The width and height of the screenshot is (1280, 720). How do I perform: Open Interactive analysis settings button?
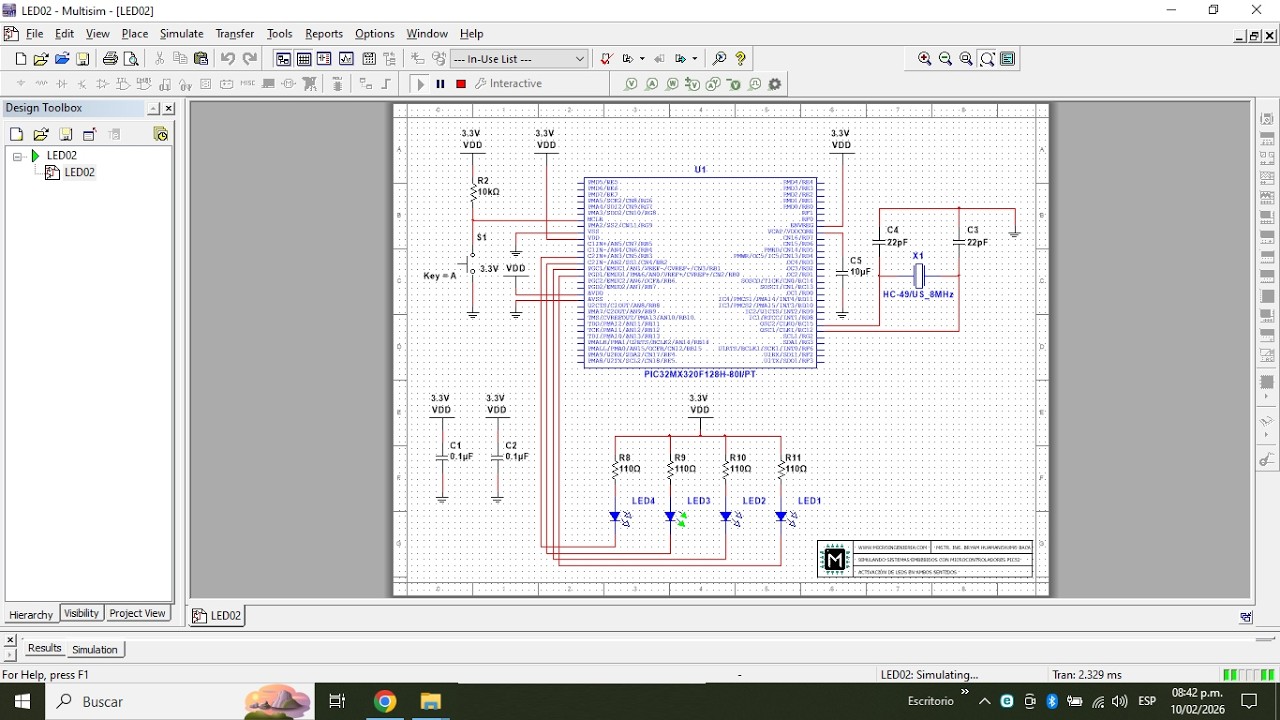[x=509, y=84]
